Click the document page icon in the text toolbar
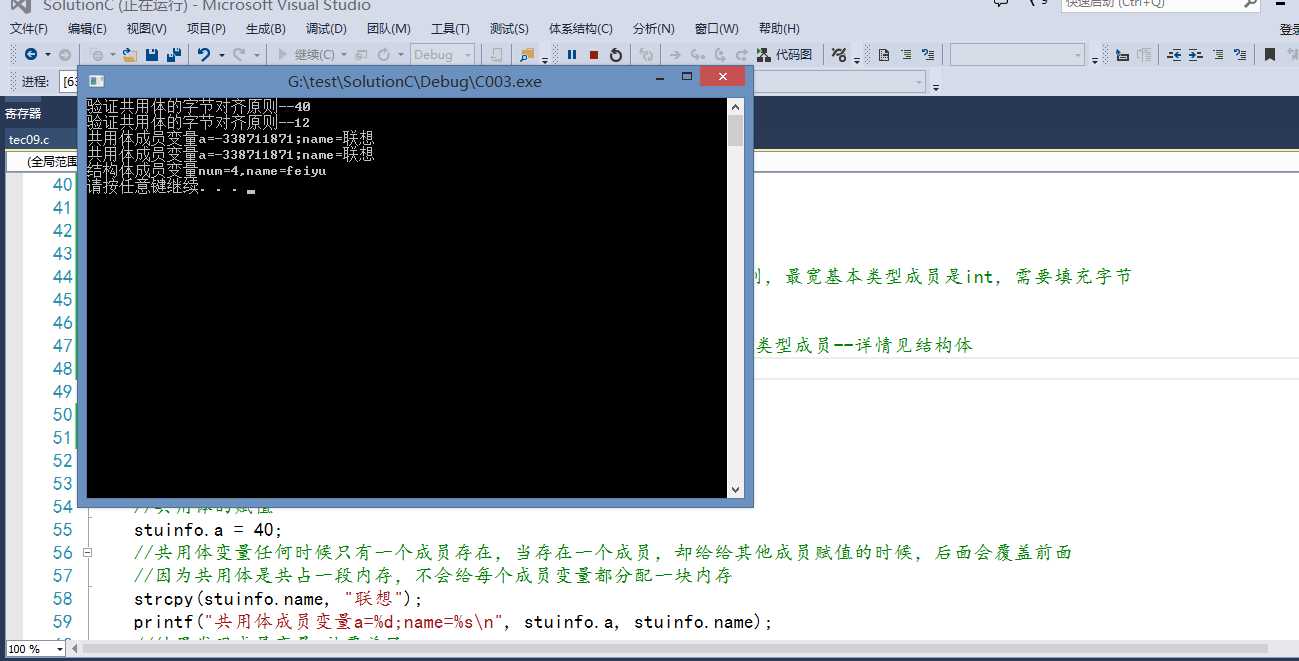The width and height of the screenshot is (1299, 661). 884,55
